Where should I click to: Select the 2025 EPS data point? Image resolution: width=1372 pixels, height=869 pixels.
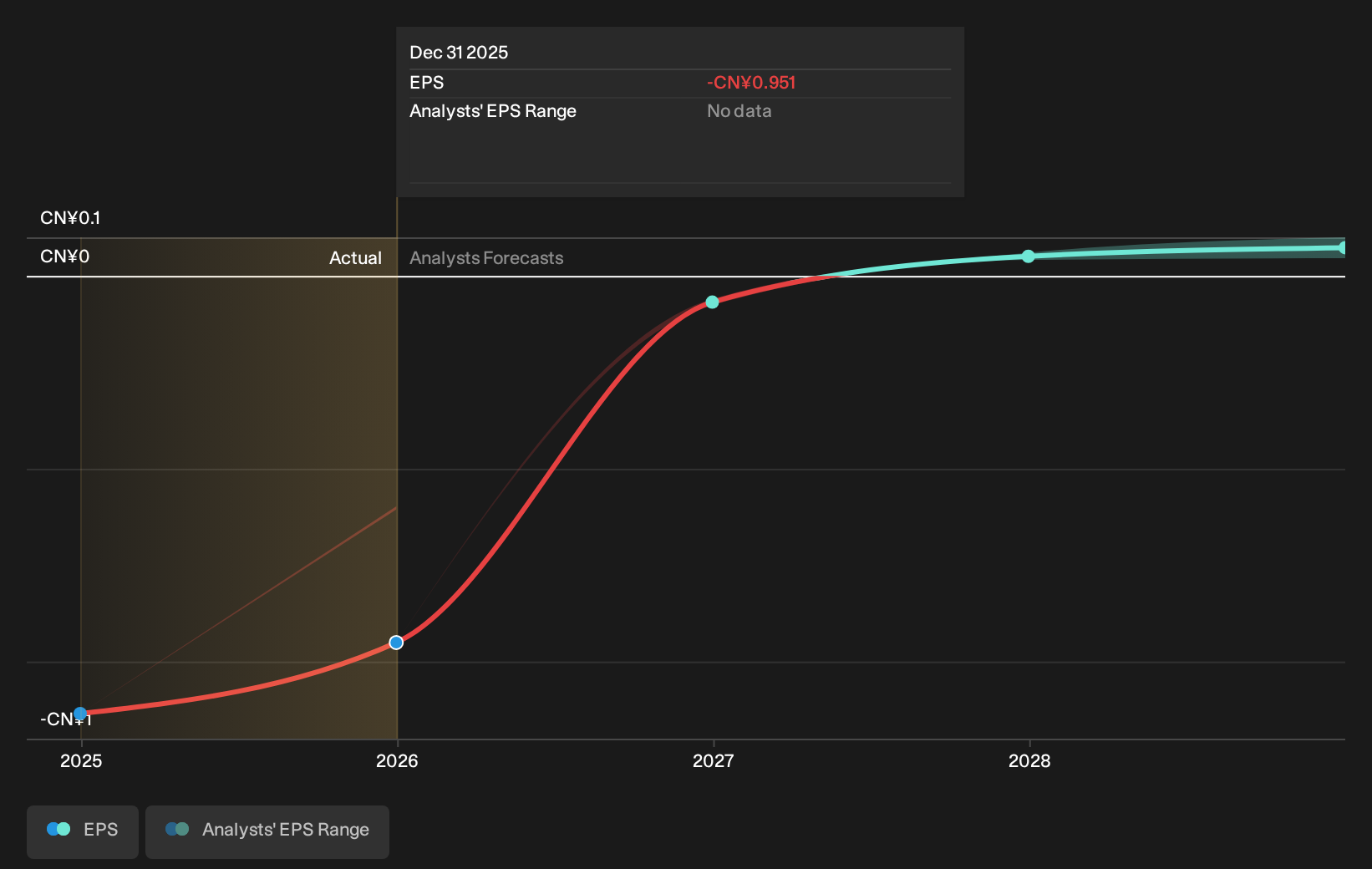tap(80, 714)
